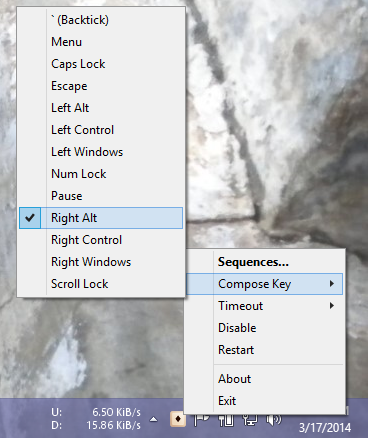The image size is (368, 438).
Task: Click the upload/download speed meter
Action: click(x=96, y=419)
